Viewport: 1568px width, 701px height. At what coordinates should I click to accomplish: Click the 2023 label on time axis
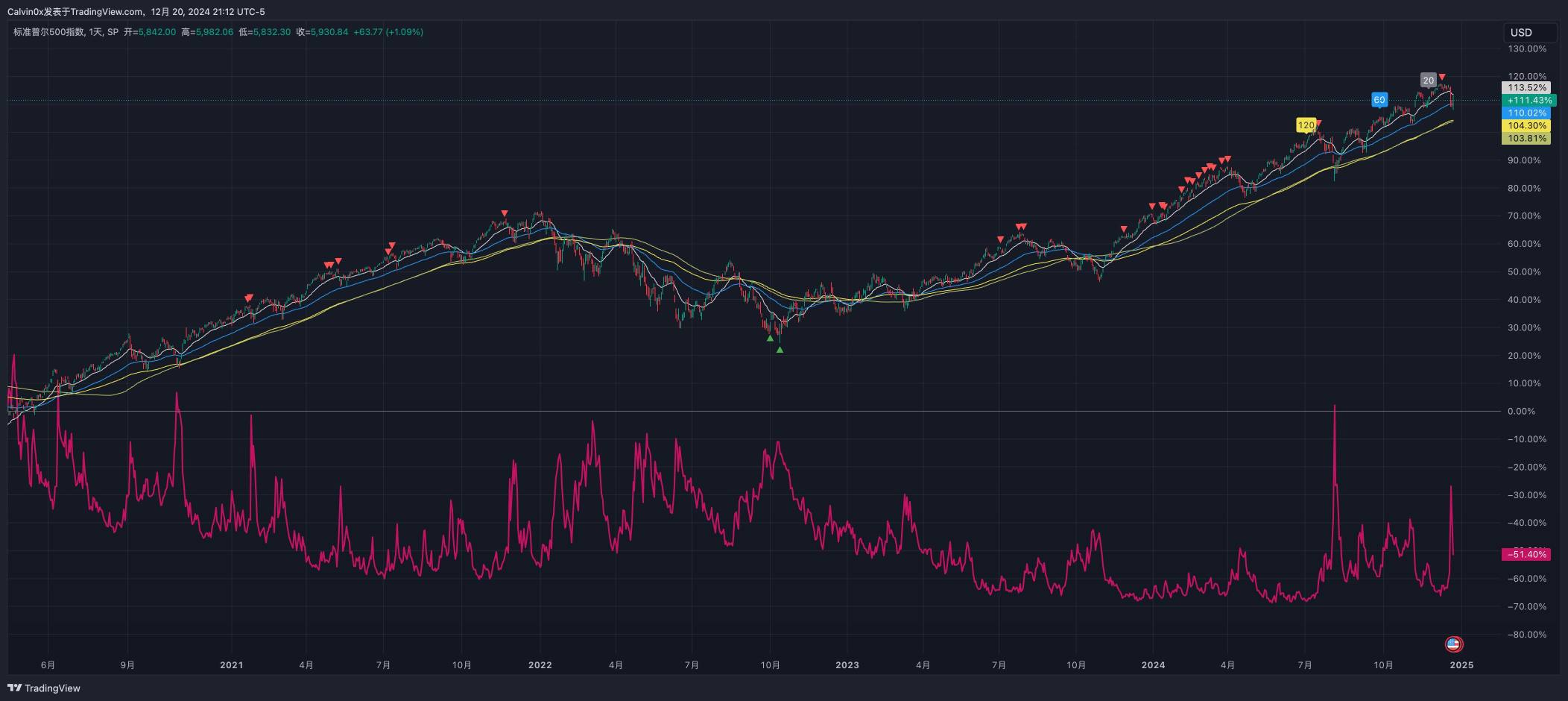point(847,664)
